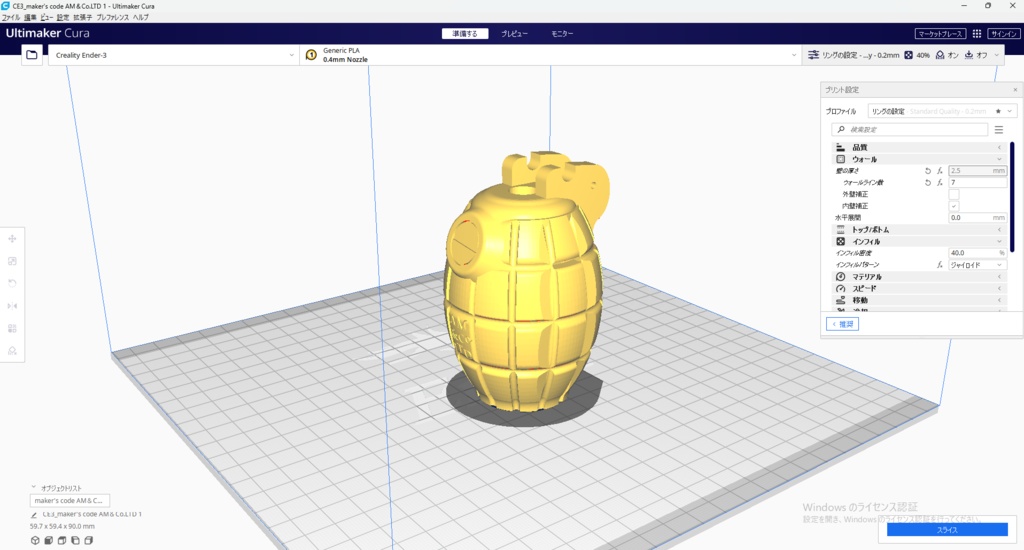The image size is (1024, 550).
Task: Switch to the プレビュー stage tab
Action: [515, 34]
